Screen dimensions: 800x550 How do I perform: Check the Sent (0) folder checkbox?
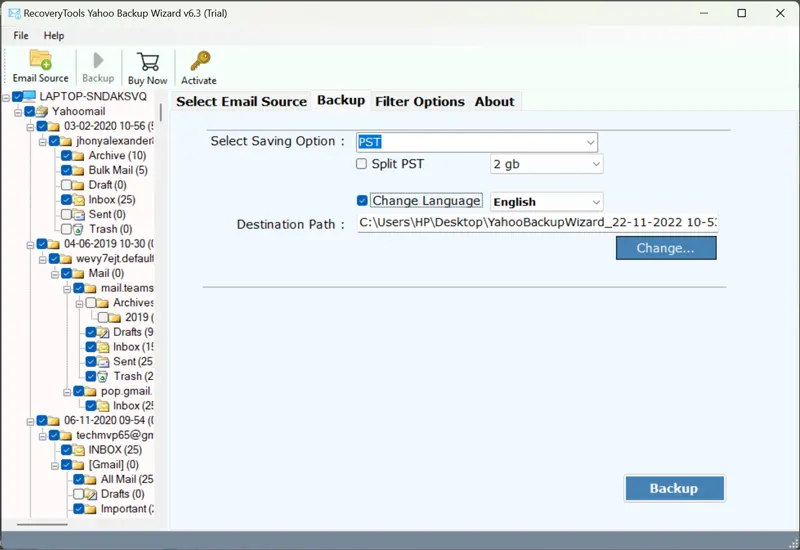(x=66, y=215)
